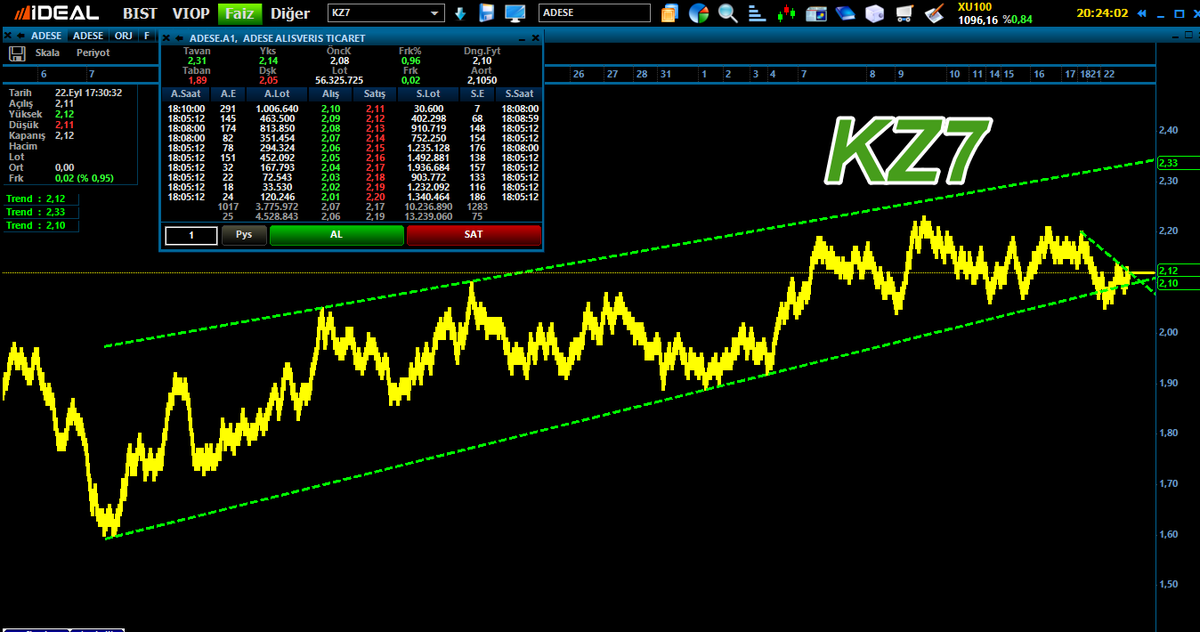
Task: Click bid price 2,10 in order book
Action: click(331, 108)
